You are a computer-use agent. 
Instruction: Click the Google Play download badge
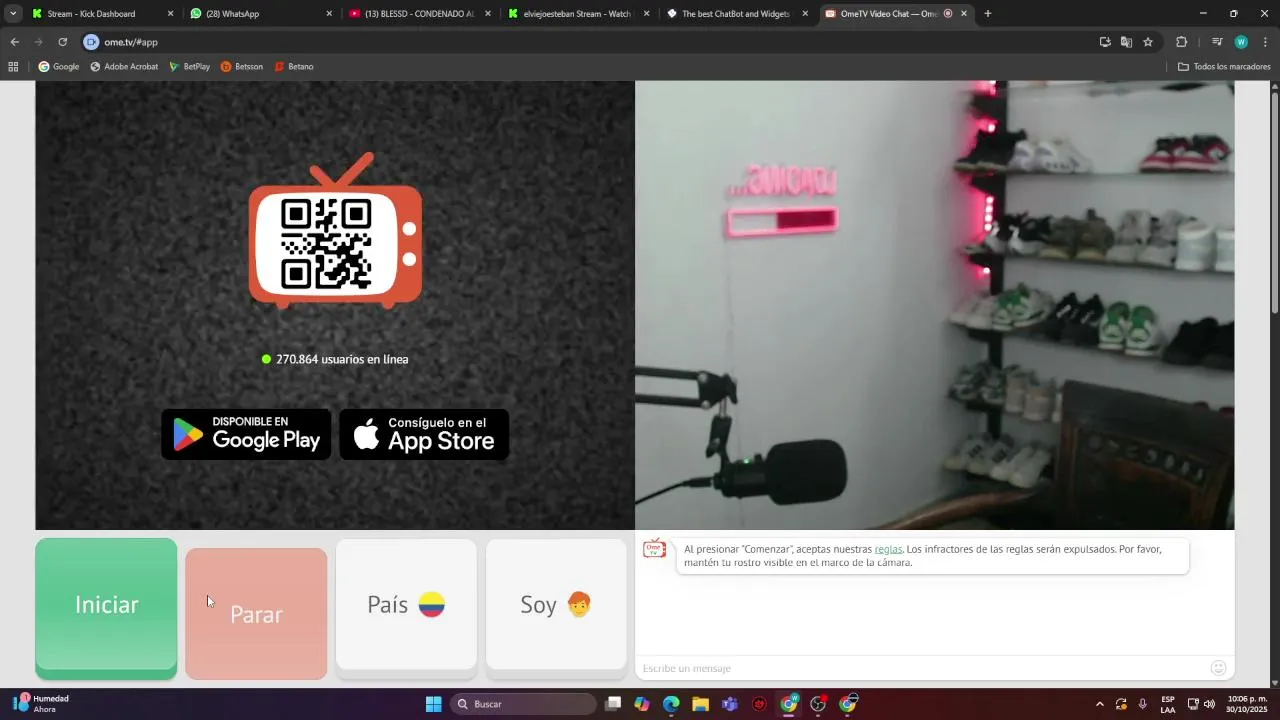[246, 434]
